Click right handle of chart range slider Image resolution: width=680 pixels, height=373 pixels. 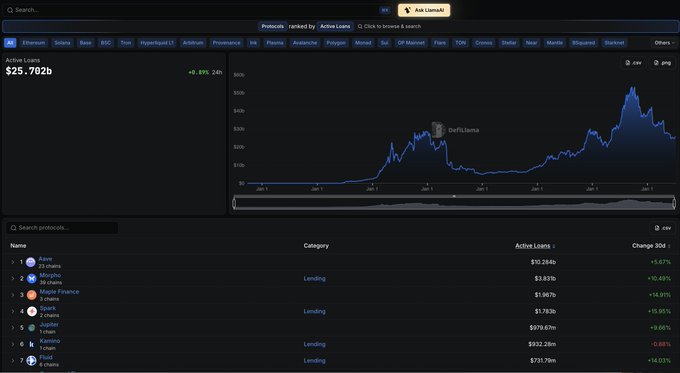[x=674, y=203]
